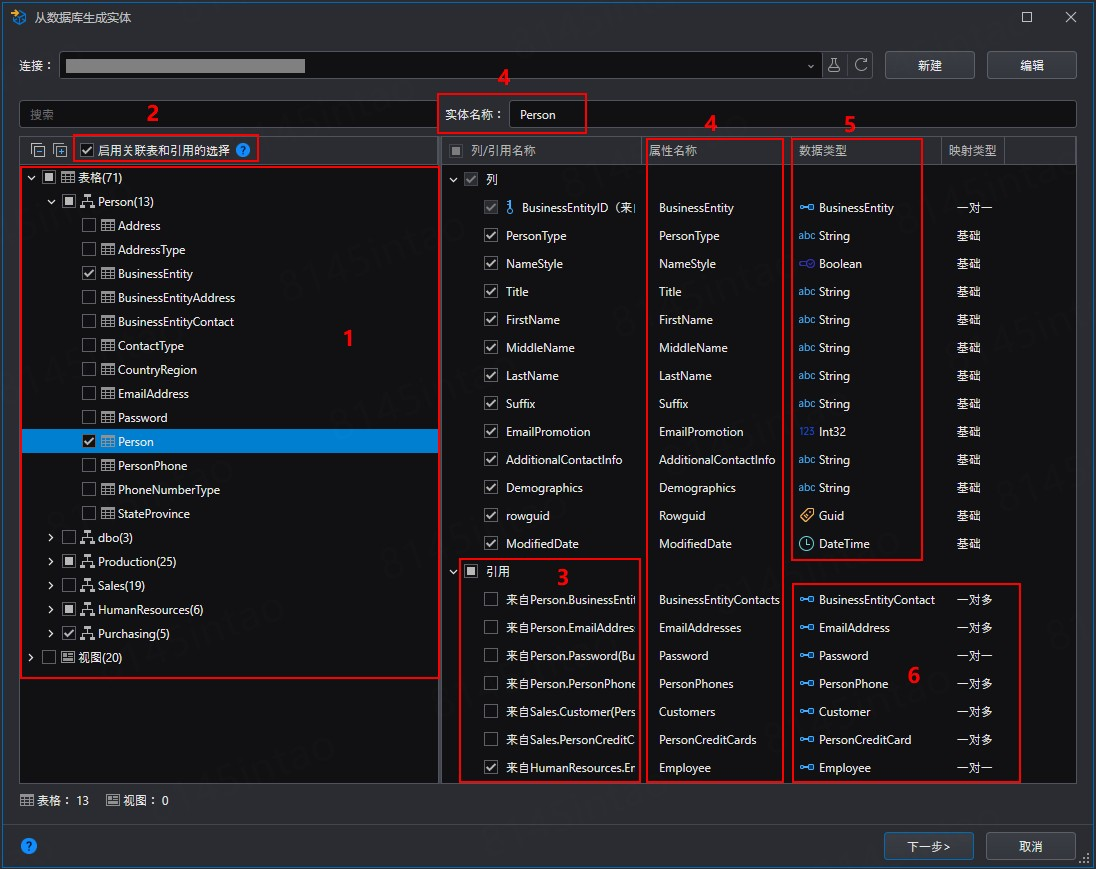Toggle the 引用 group checkbox
Screen dimensions: 1096x869
tap(471, 571)
